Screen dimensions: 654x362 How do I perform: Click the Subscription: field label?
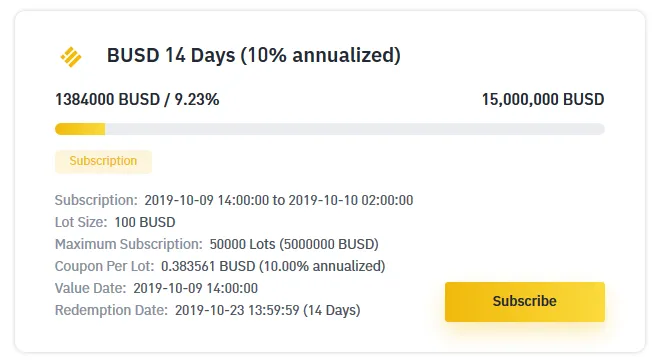[96, 200]
